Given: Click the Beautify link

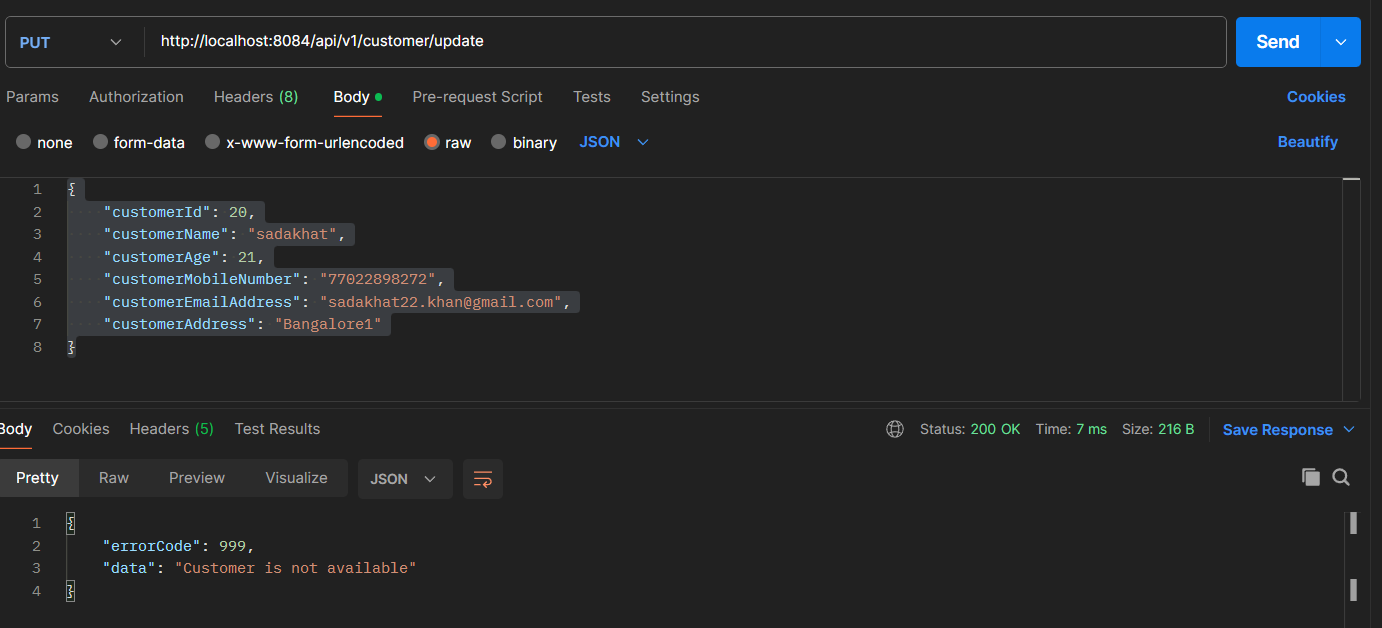Looking at the screenshot, I should (x=1307, y=142).
